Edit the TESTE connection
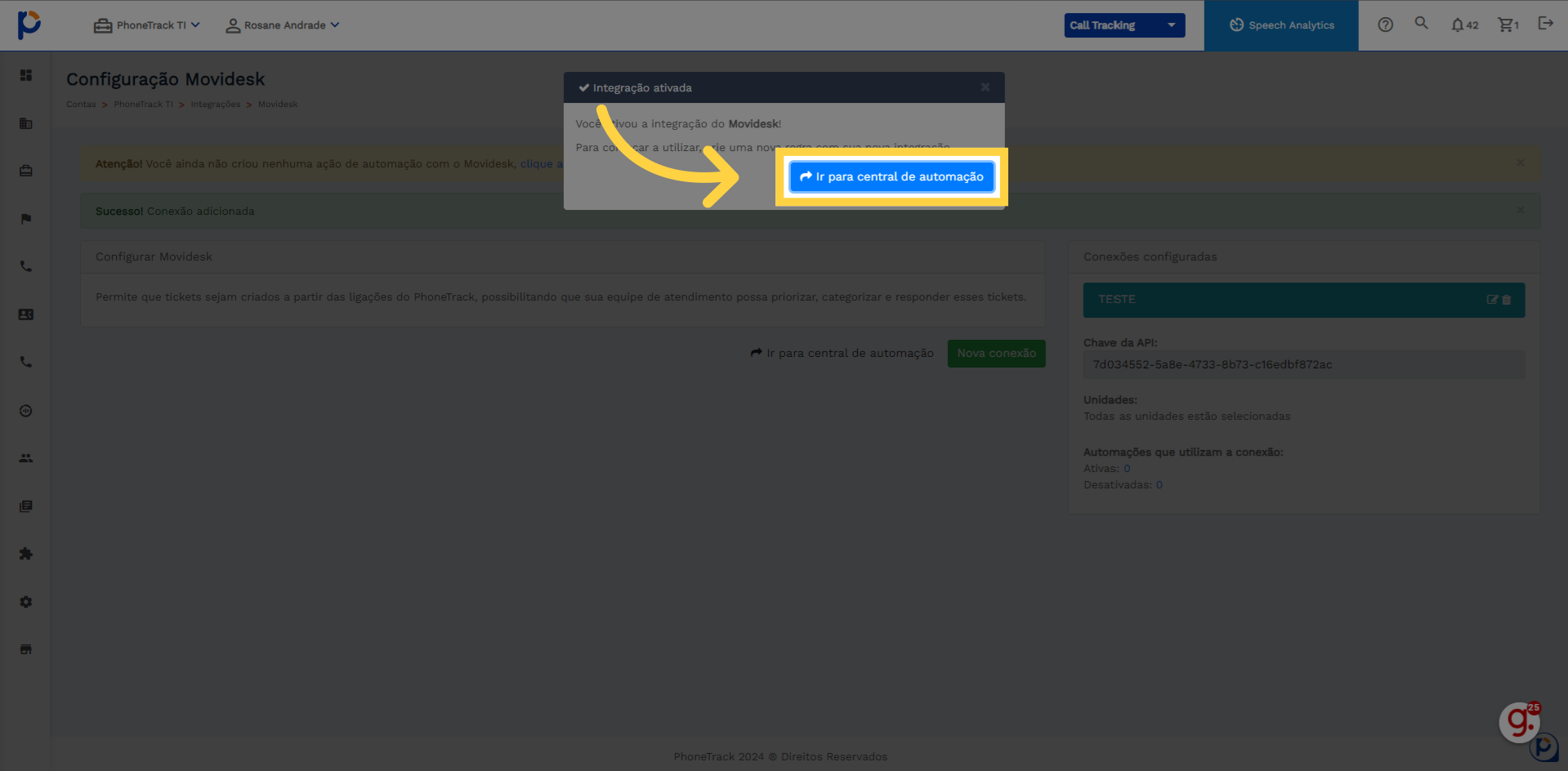The width and height of the screenshot is (1568, 771). (x=1492, y=300)
